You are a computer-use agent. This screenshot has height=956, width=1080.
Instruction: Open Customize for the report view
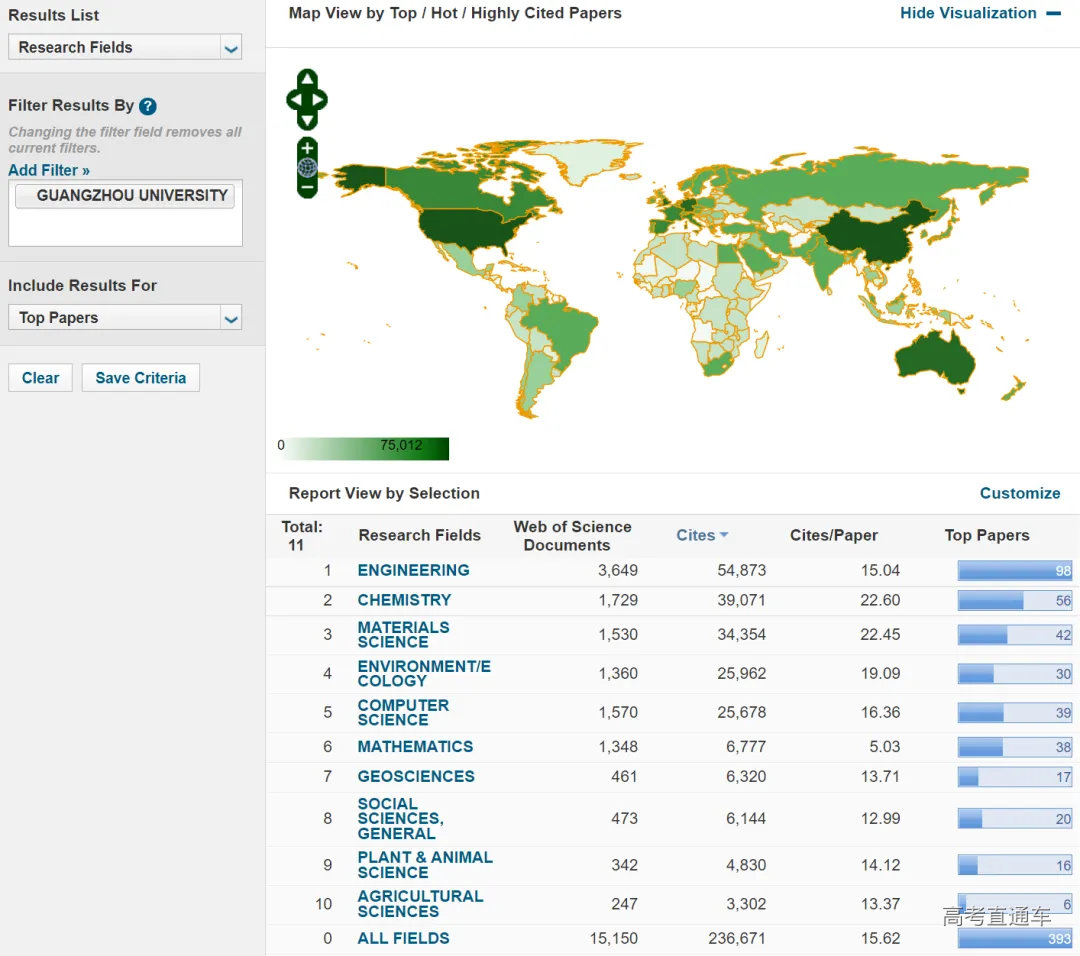(1019, 493)
